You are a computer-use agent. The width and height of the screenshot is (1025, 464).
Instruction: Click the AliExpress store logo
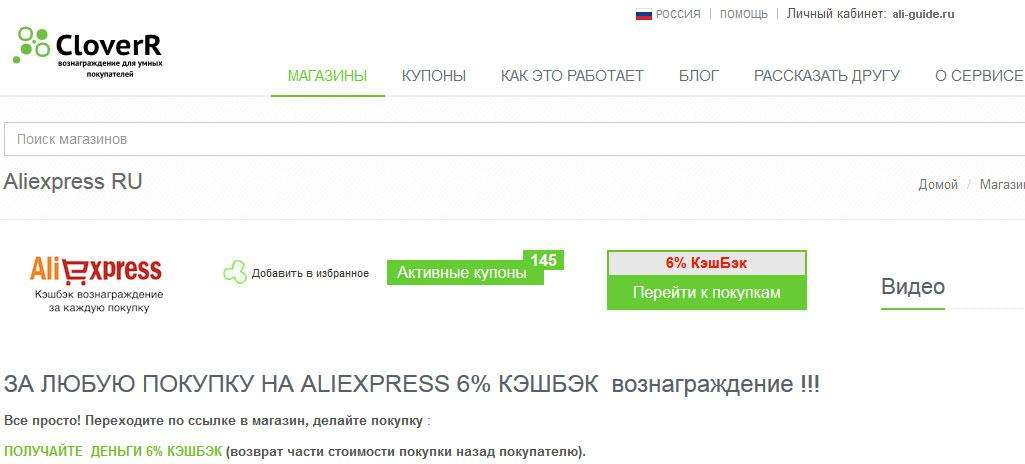(96, 269)
